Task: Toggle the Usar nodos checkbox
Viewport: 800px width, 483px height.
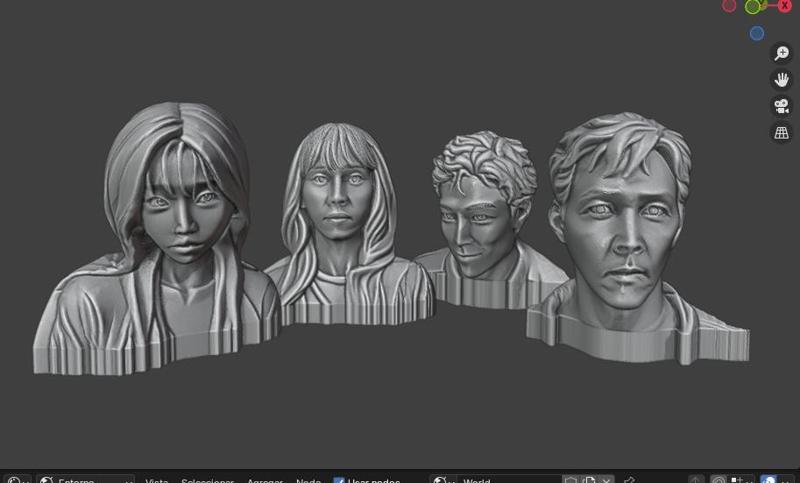Action: 338,480
